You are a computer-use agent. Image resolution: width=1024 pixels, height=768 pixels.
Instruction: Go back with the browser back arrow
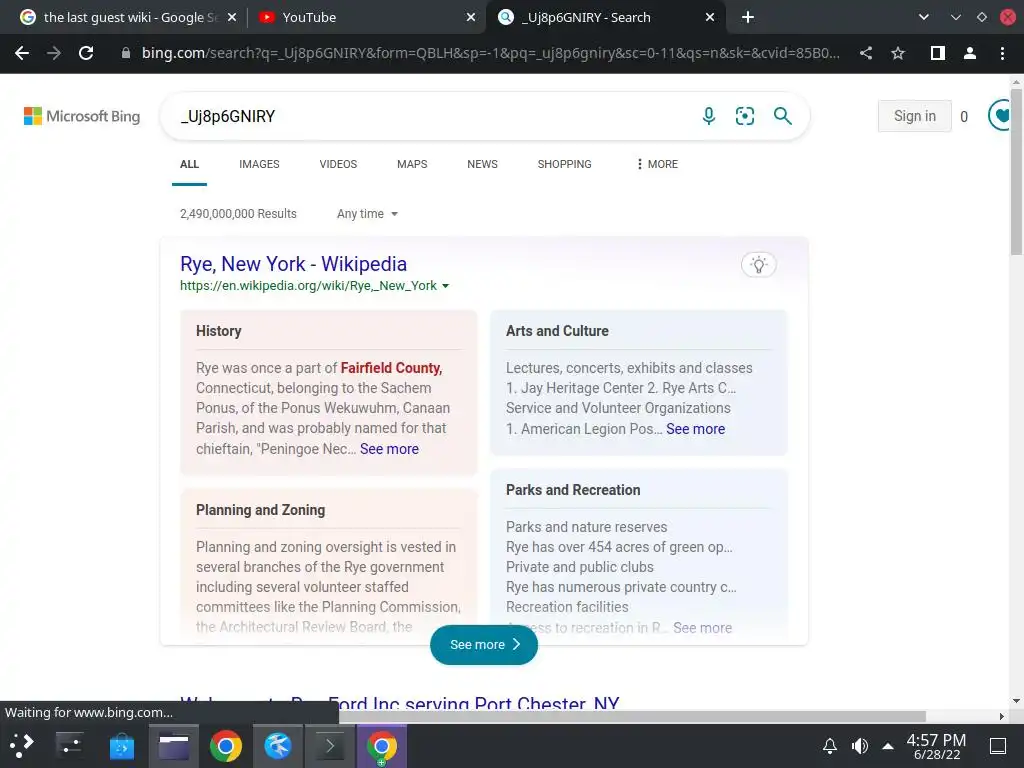click(22, 53)
